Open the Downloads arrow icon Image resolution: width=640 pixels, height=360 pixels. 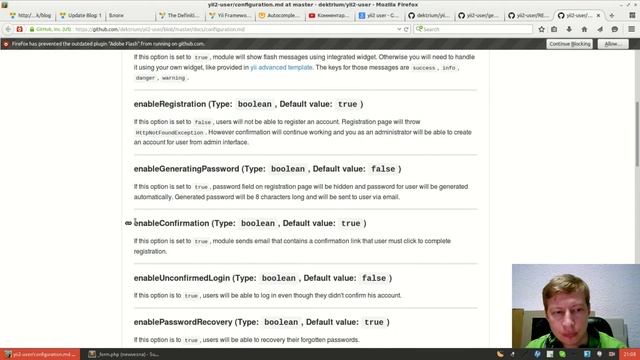(x=569, y=29)
